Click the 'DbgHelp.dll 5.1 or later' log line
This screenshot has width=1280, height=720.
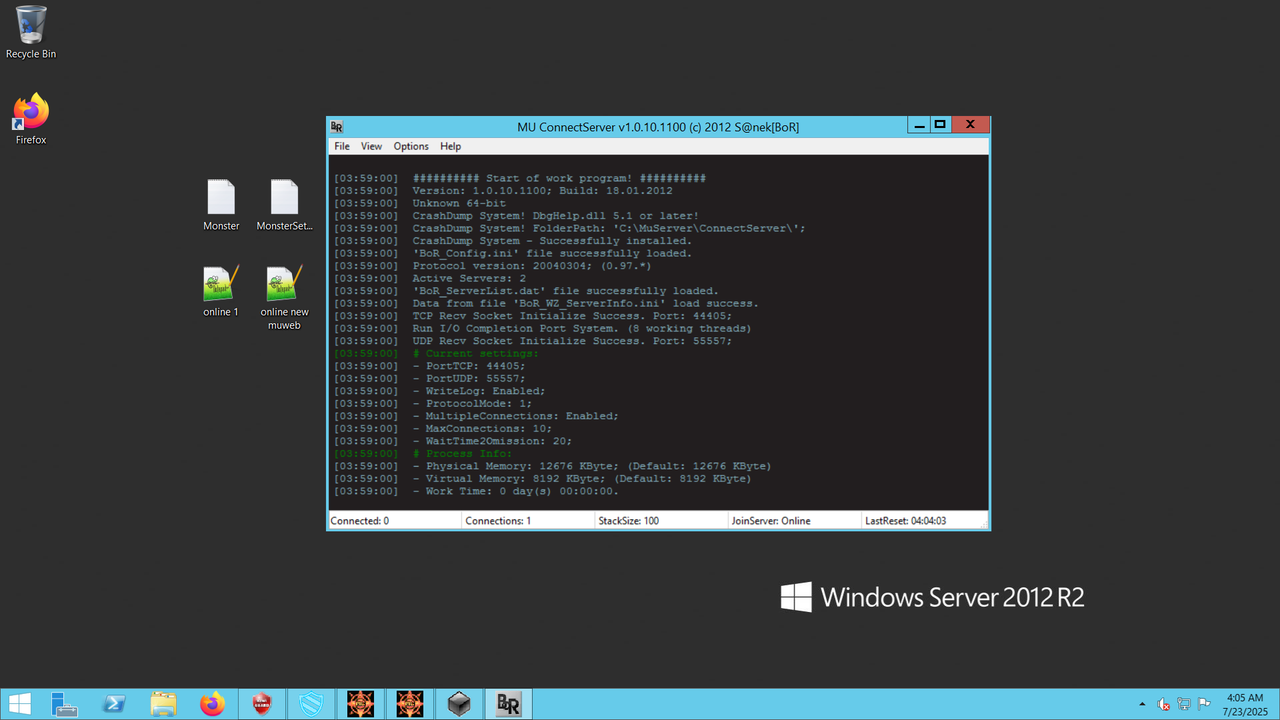point(516,215)
